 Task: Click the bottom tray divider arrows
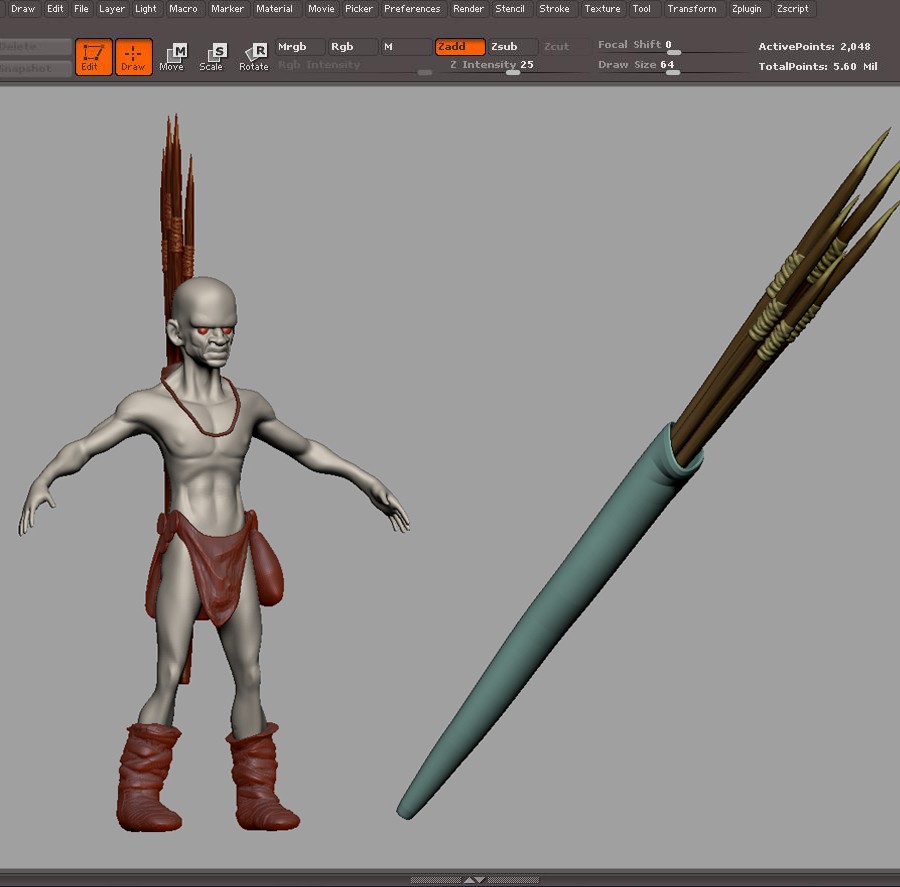pos(474,880)
